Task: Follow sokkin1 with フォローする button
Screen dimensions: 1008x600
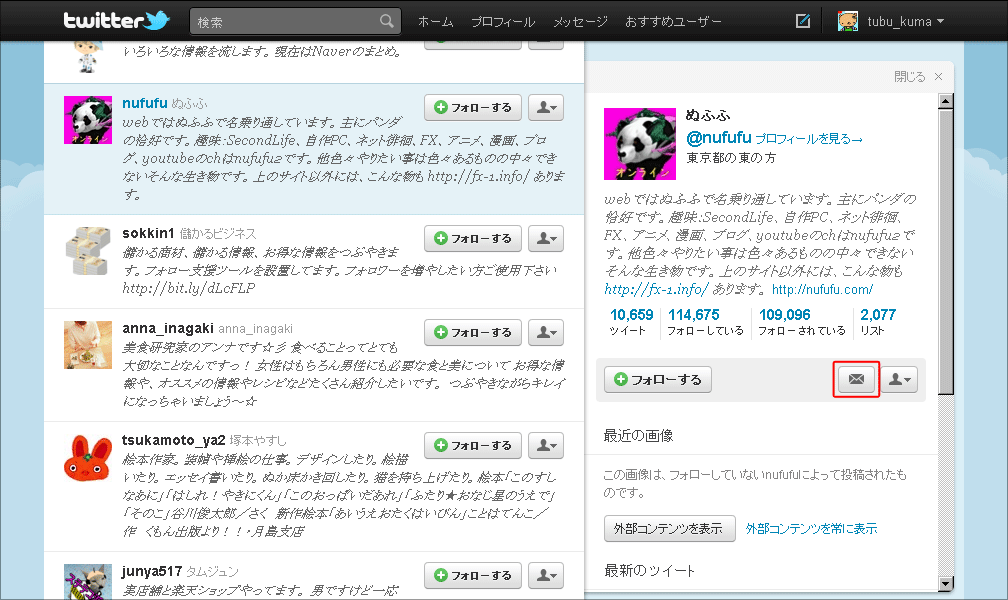Action: click(472, 239)
